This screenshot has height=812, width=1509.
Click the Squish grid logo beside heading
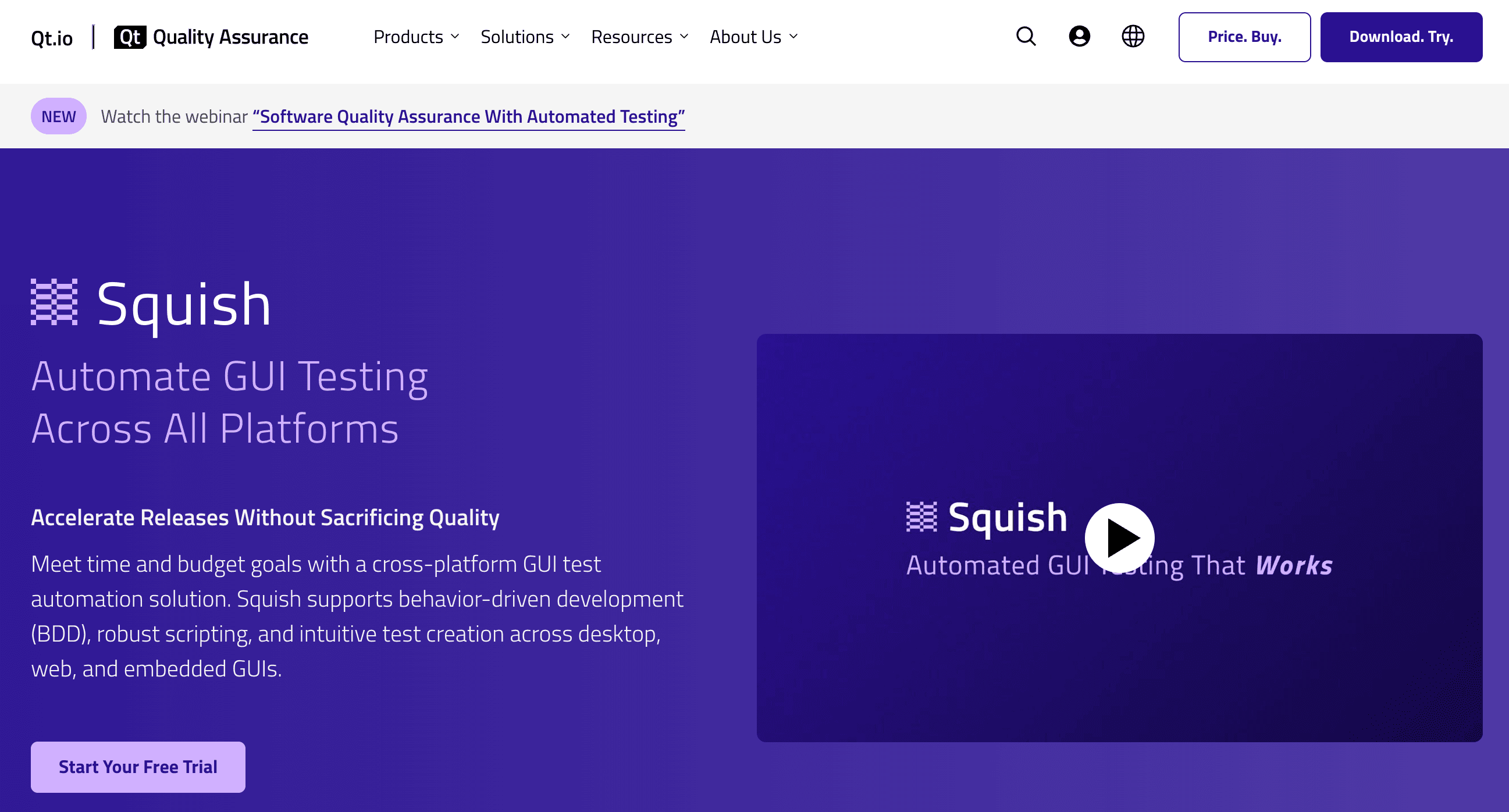tap(54, 302)
